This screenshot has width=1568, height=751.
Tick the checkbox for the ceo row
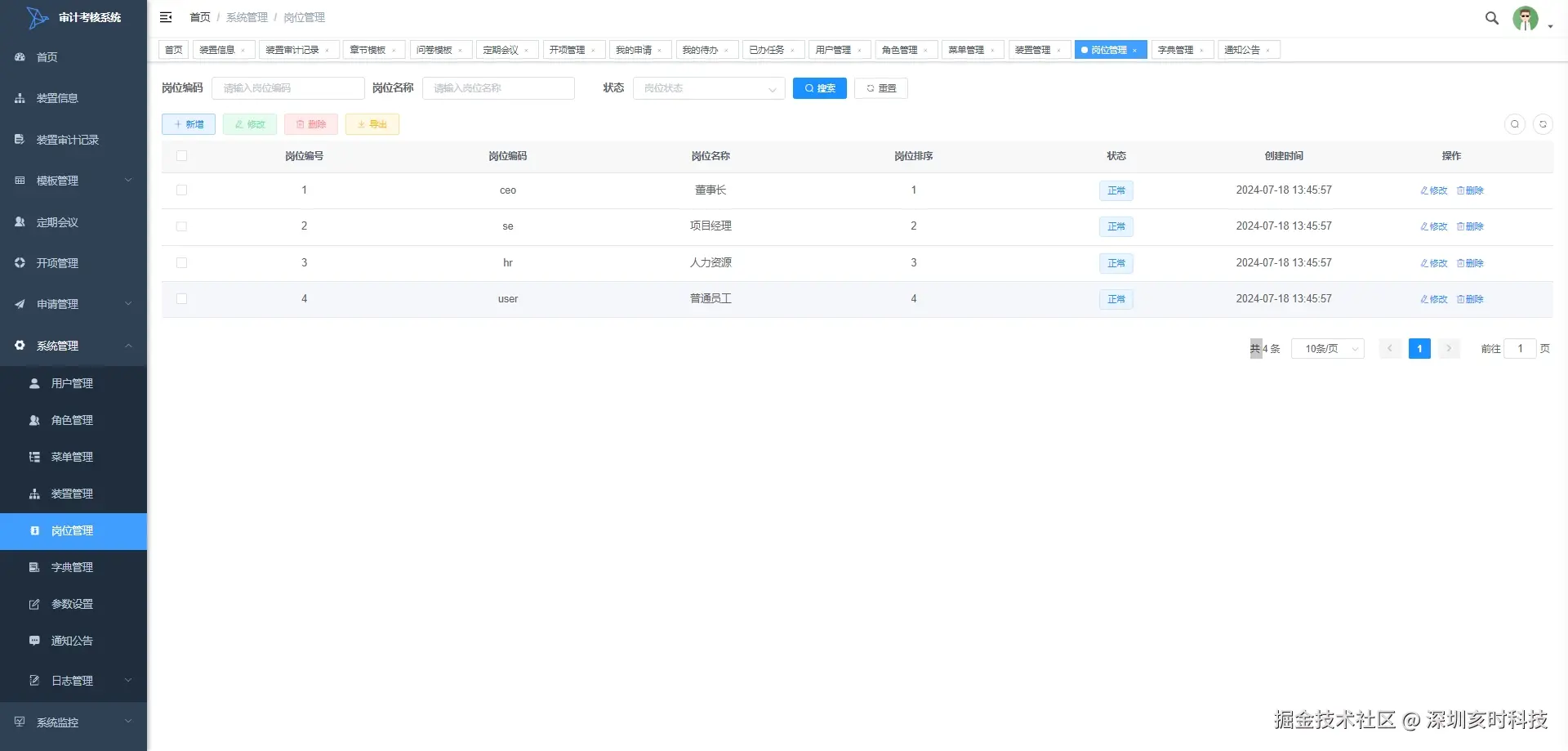pos(181,190)
